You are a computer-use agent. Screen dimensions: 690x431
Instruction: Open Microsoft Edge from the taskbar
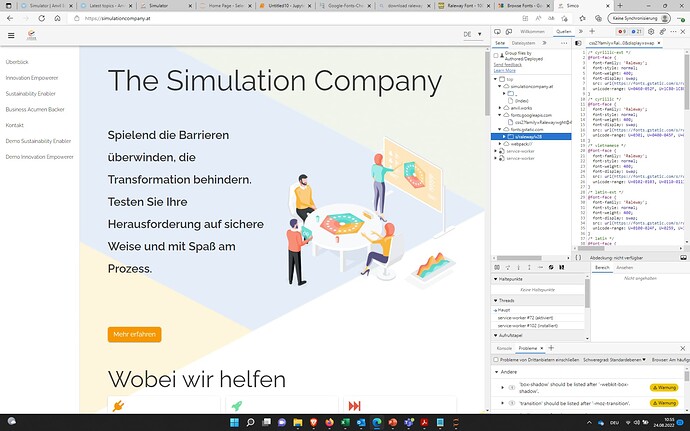(x=377, y=423)
